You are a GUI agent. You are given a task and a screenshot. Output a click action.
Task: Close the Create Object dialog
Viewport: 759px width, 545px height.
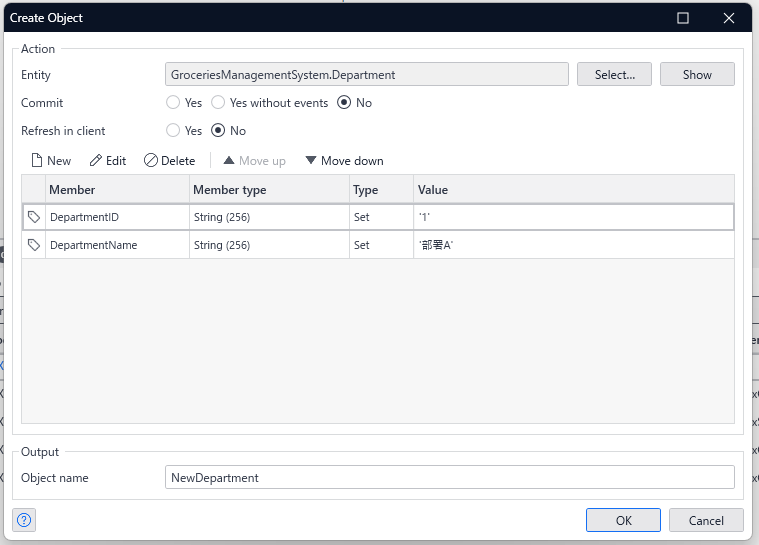(729, 18)
